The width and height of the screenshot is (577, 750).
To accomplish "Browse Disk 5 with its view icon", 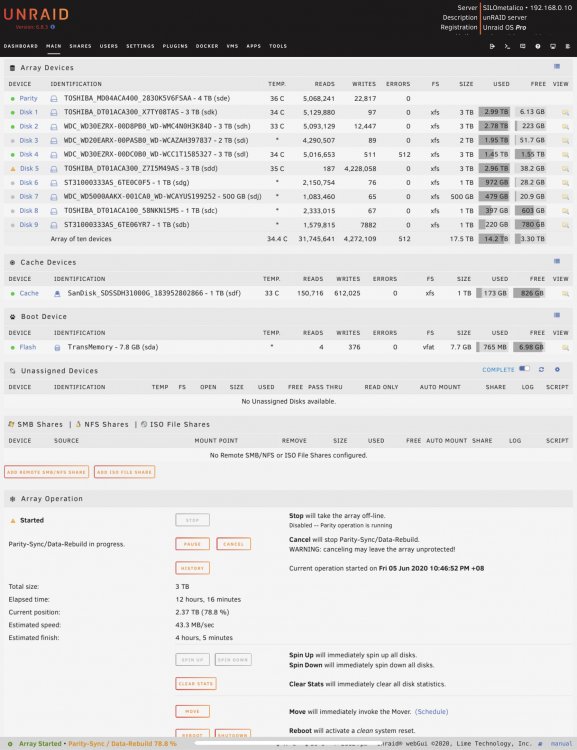I will pyautogui.click(x=565, y=168).
